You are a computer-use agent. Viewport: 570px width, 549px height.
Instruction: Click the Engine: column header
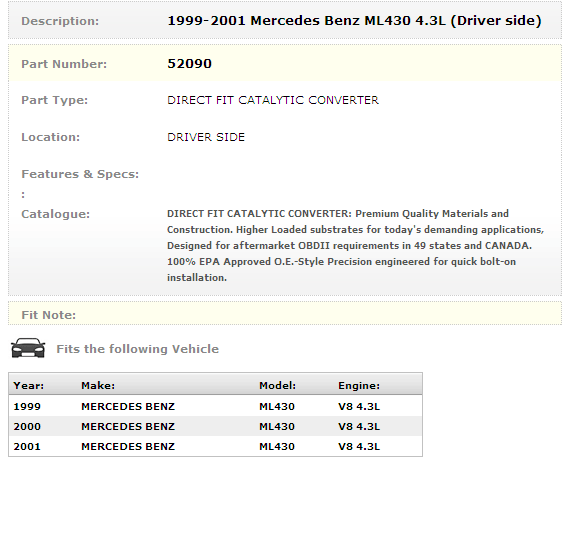[359, 385]
